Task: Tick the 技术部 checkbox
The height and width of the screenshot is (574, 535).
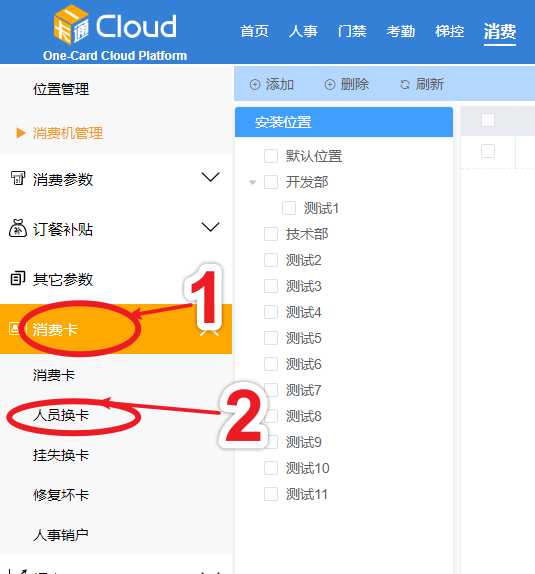Action: 271,234
